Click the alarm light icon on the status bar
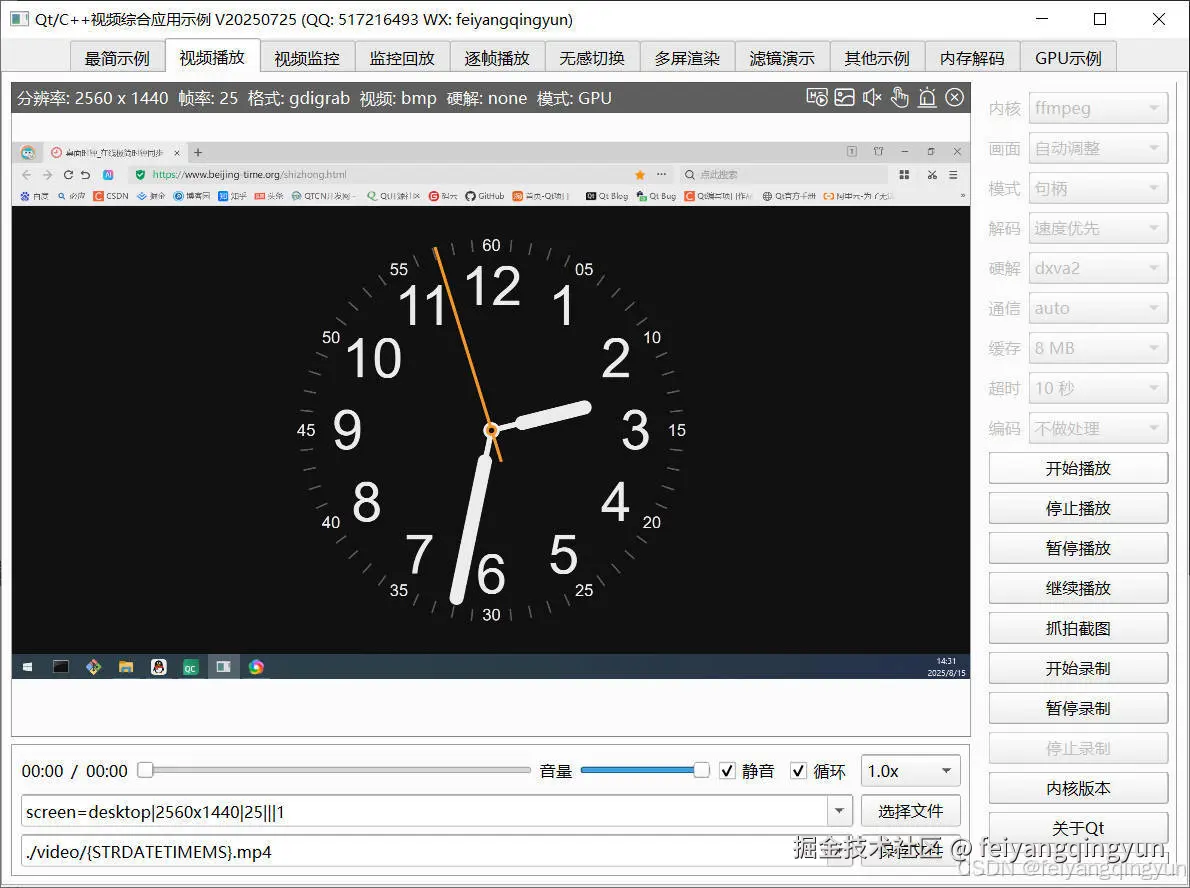The height and width of the screenshot is (888, 1190). [926, 97]
